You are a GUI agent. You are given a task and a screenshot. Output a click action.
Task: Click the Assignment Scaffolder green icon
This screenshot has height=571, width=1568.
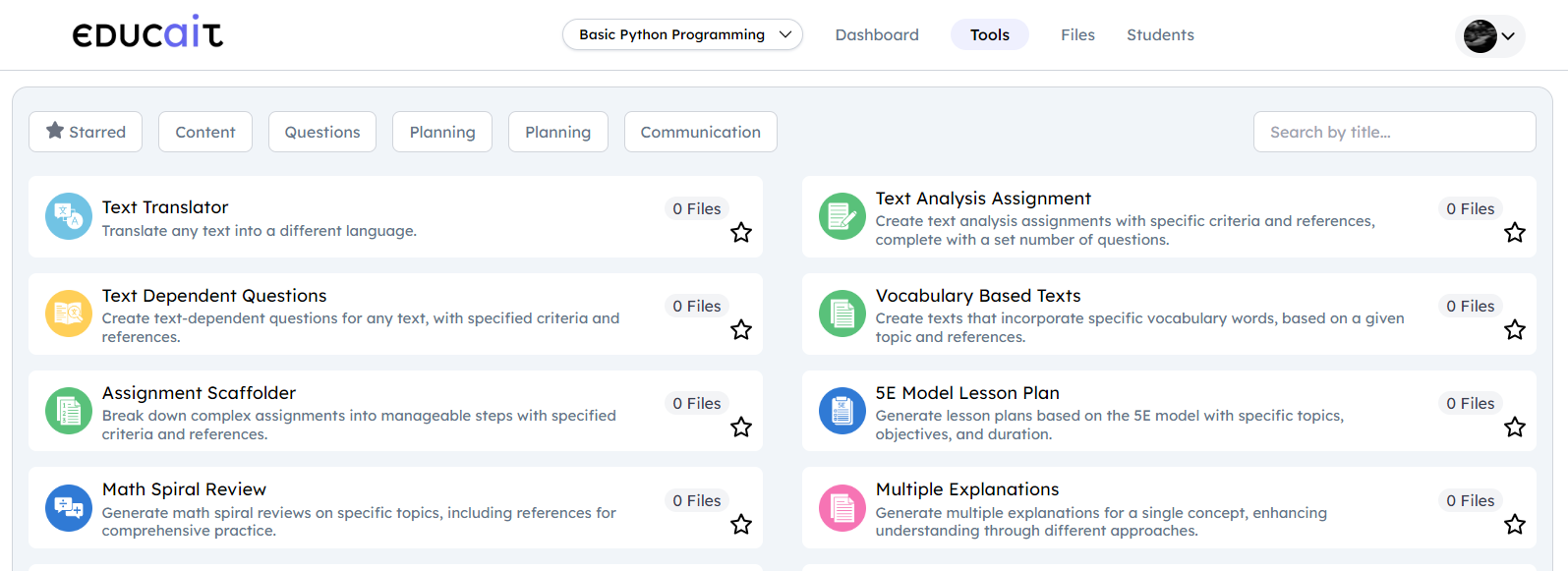tap(69, 411)
